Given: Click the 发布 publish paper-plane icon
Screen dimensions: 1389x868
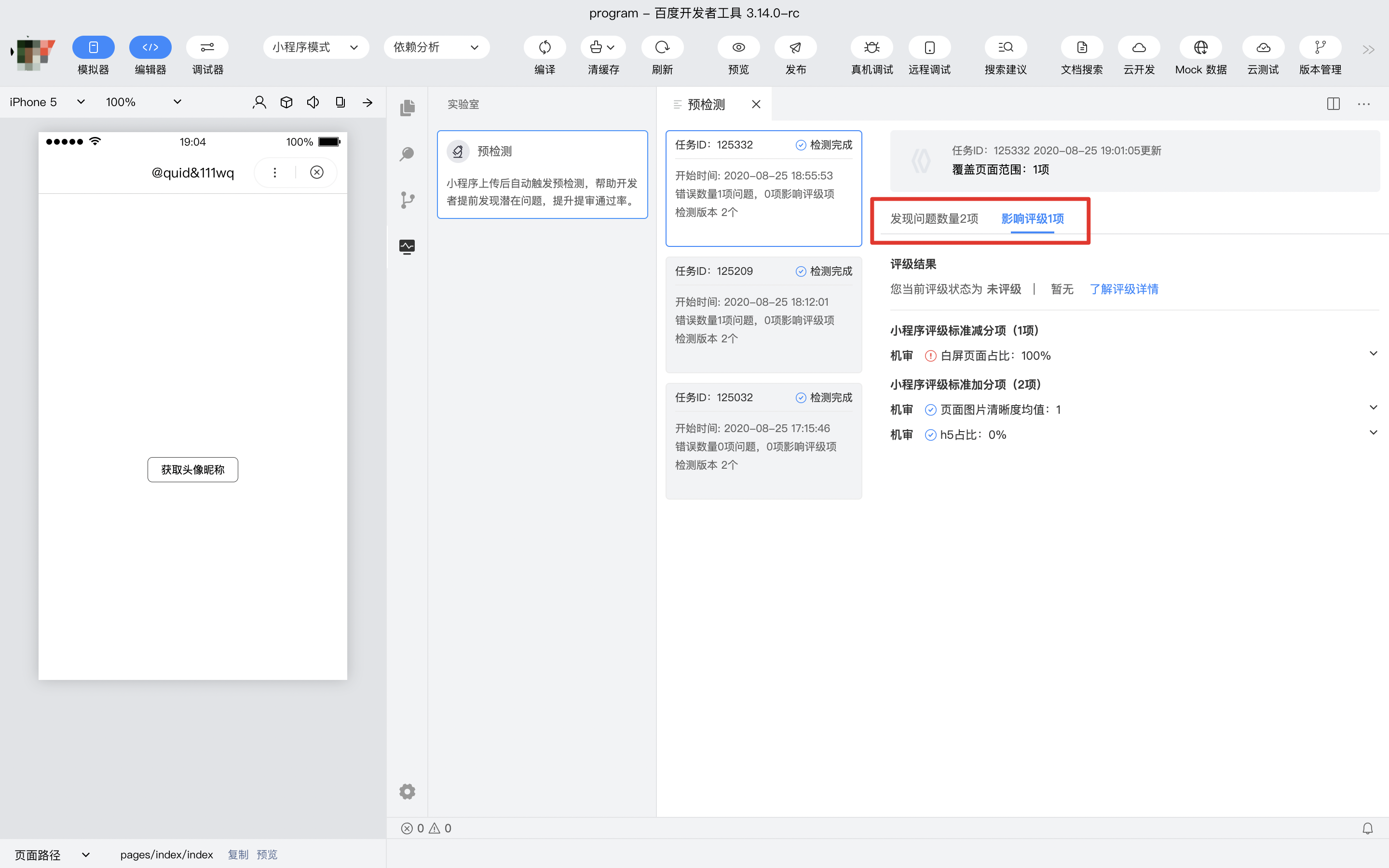Looking at the screenshot, I should [x=795, y=47].
